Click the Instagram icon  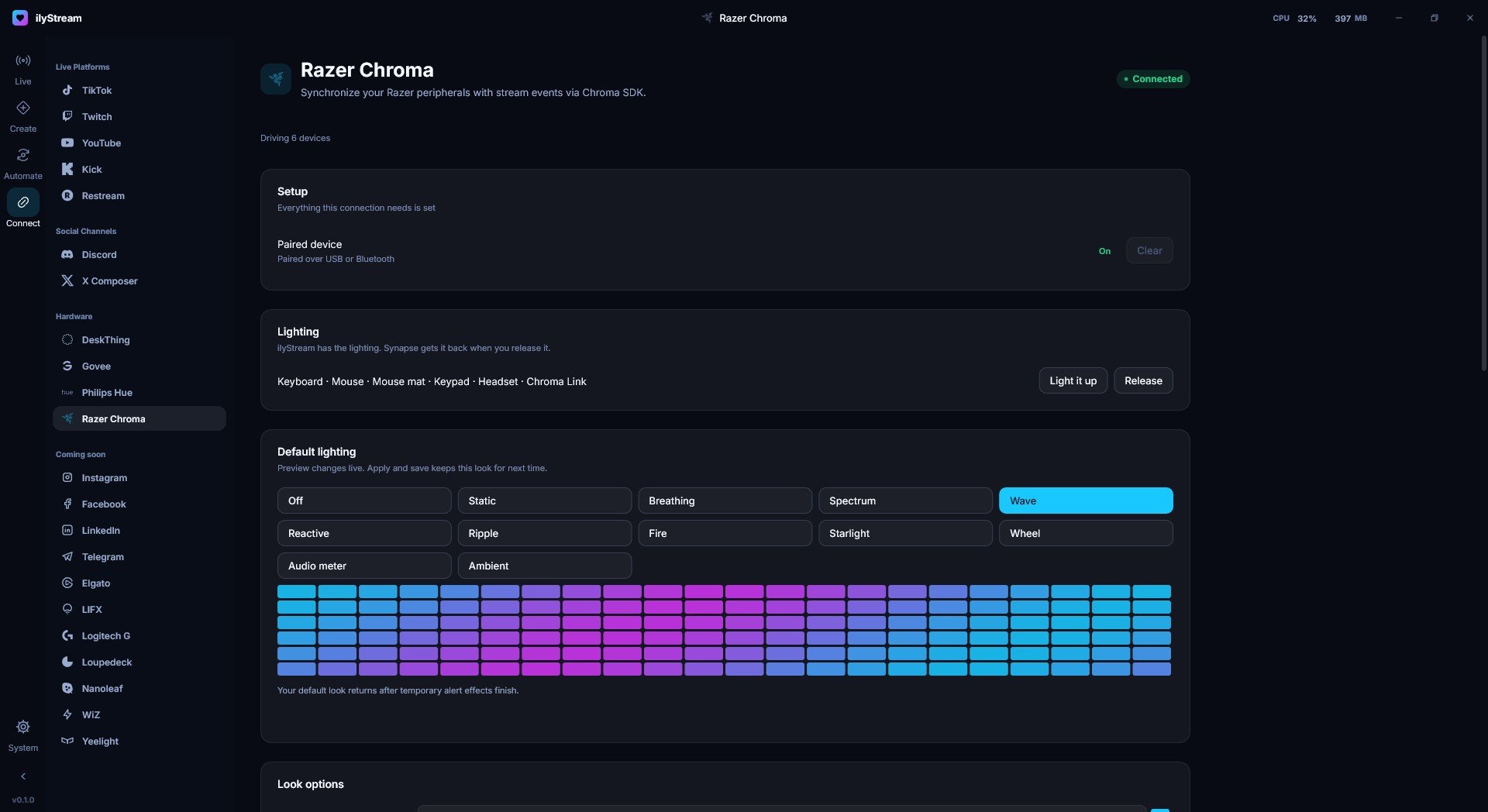(x=67, y=477)
